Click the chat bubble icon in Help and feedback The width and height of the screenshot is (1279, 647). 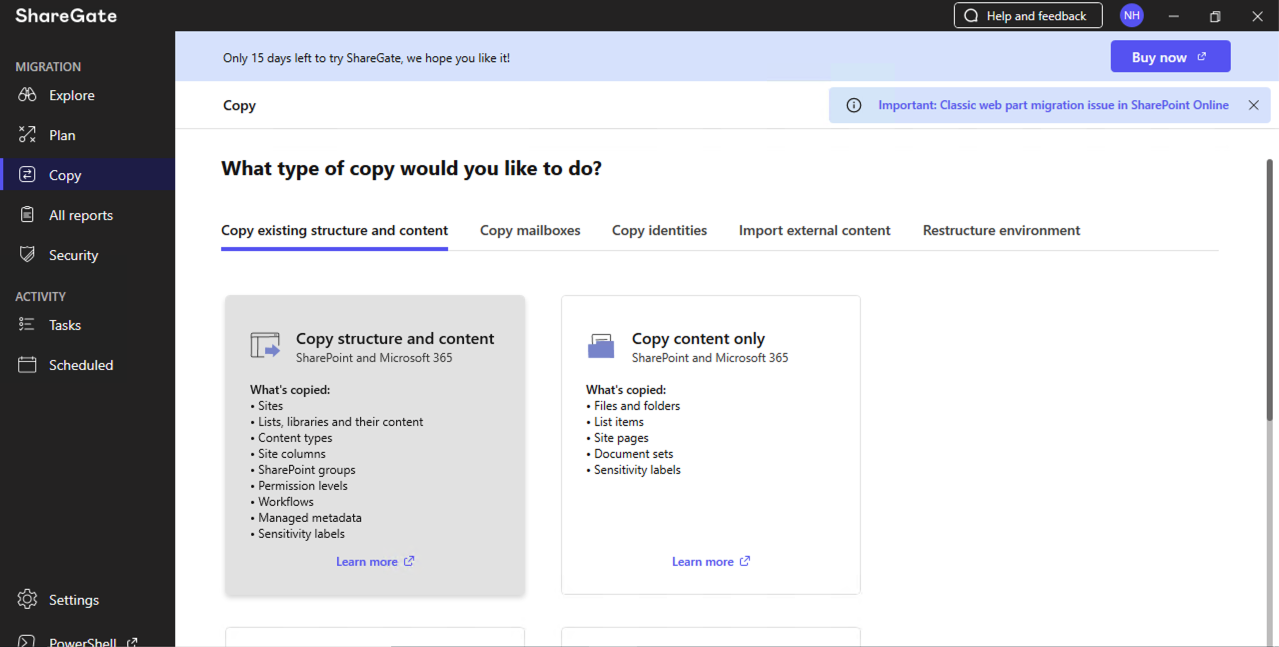pos(971,16)
